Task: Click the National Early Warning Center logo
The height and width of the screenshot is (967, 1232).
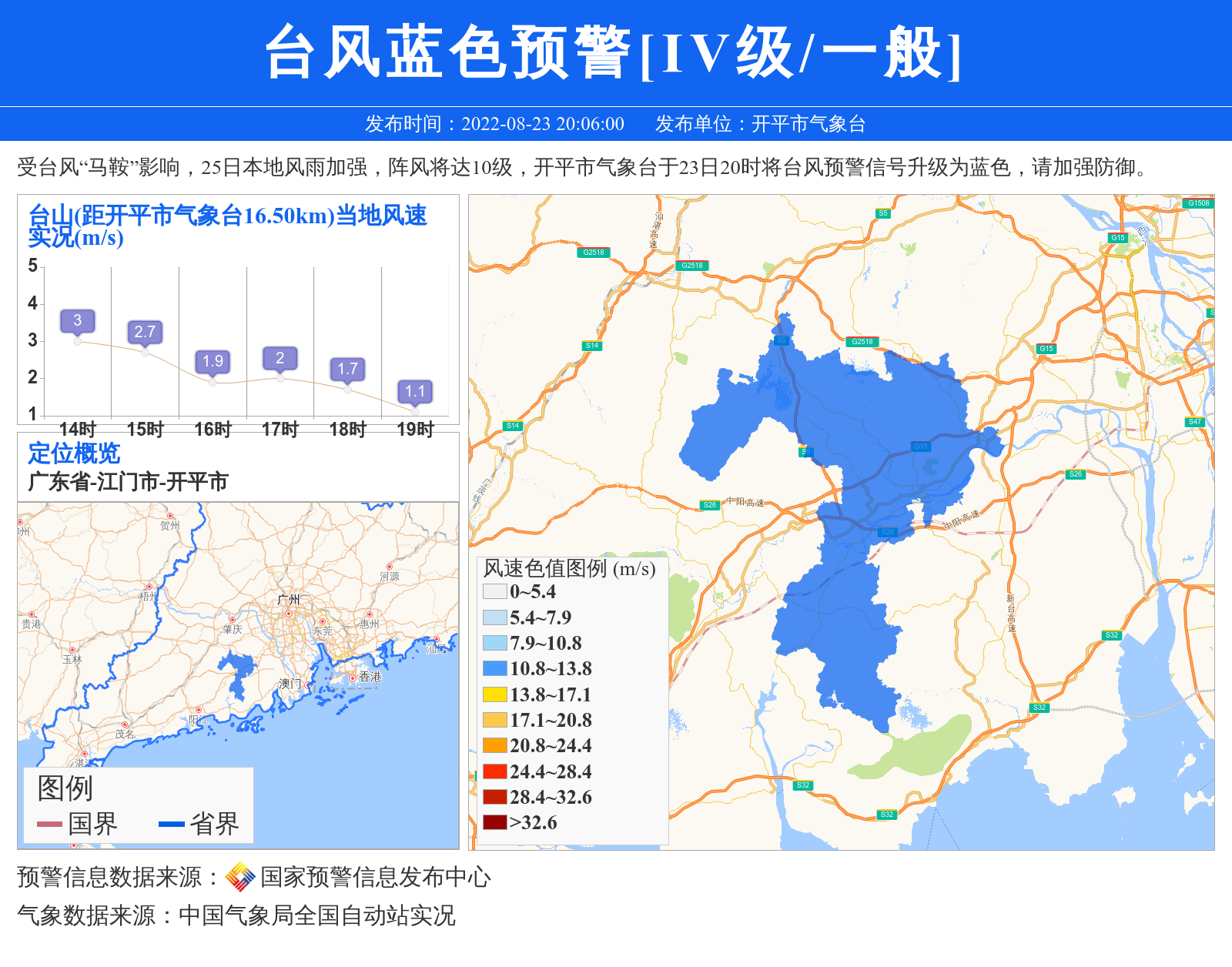Action: (x=240, y=877)
